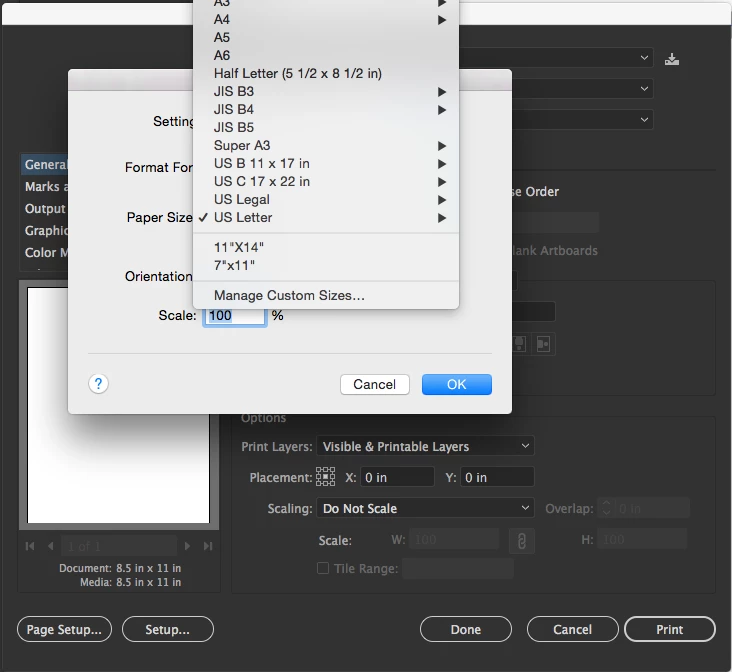
Task: Click Done button in Print dialog
Action: (x=465, y=629)
